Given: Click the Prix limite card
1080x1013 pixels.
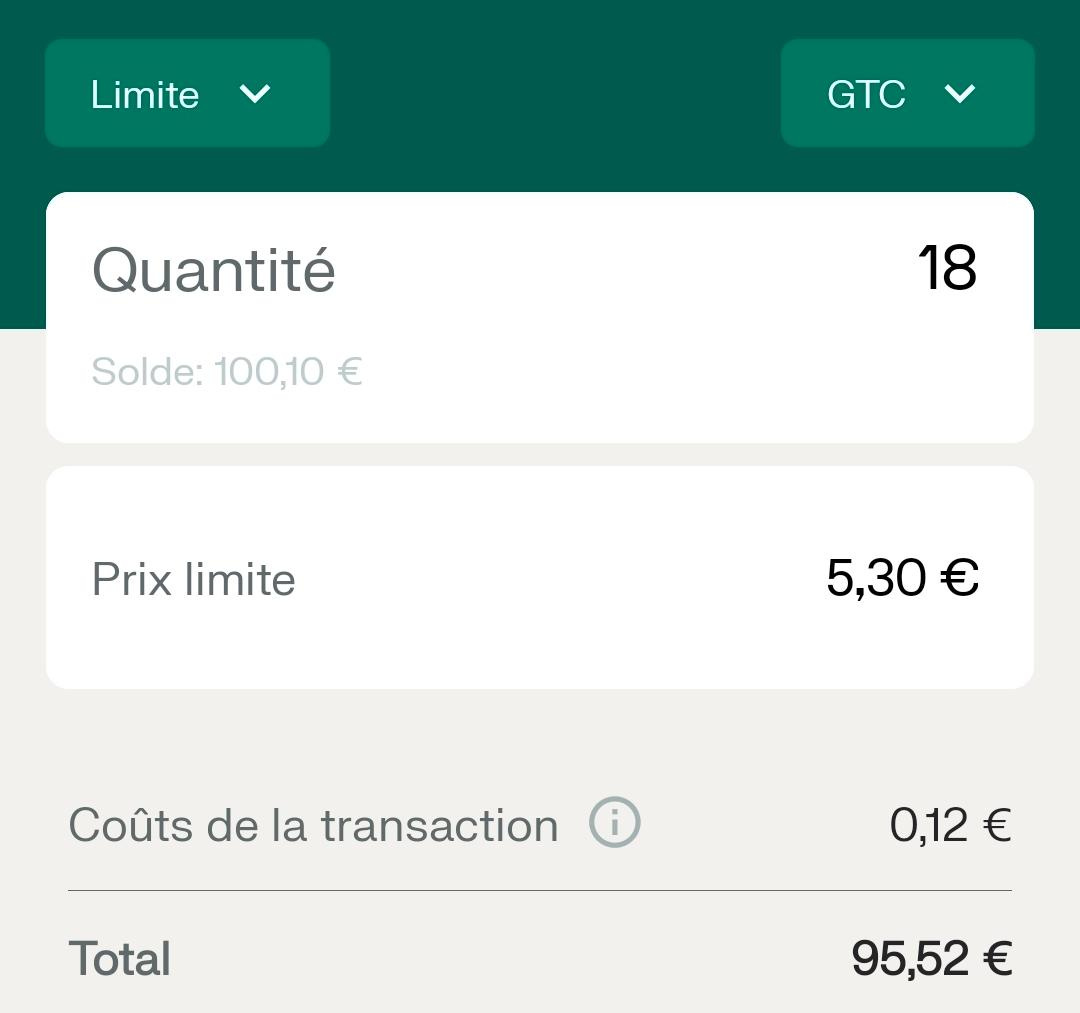Looking at the screenshot, I should pos(540,578).
